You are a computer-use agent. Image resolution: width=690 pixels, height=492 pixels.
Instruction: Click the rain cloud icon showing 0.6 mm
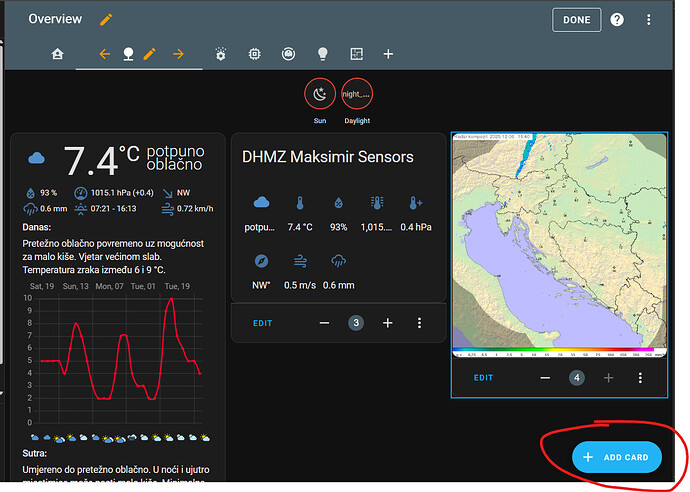[x=338, y=261]
